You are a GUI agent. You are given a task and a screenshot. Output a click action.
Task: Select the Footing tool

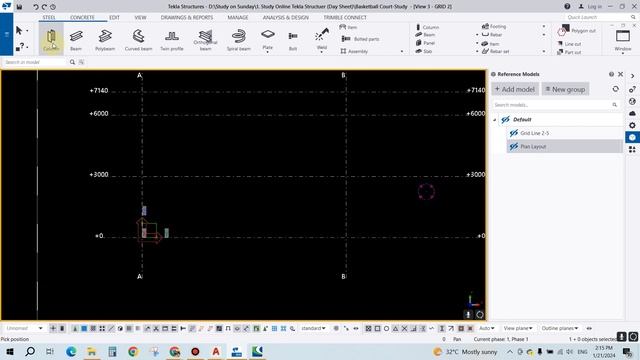click(x=494, y=26)
